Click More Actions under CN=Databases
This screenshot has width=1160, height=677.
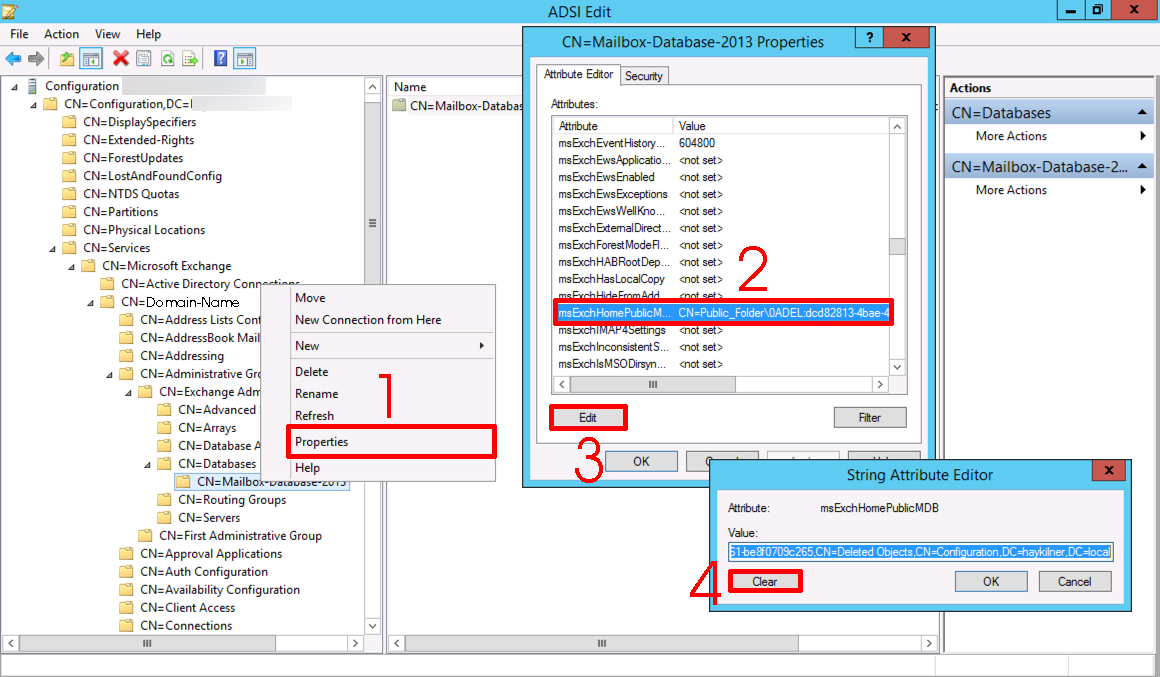pyautogui.click(x=1011, y=135)
